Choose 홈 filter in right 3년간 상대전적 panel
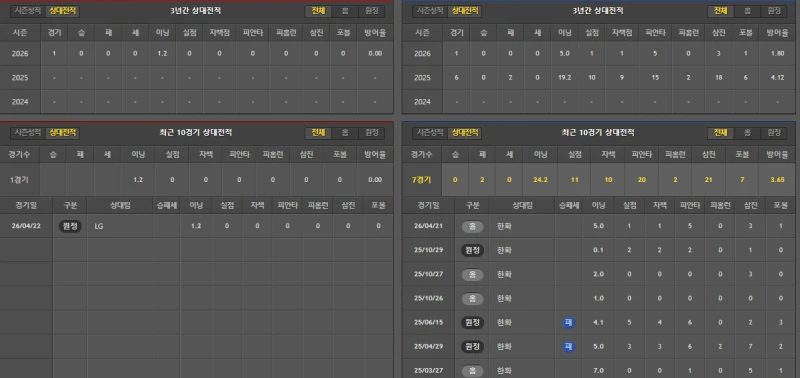 coord(747,11)
